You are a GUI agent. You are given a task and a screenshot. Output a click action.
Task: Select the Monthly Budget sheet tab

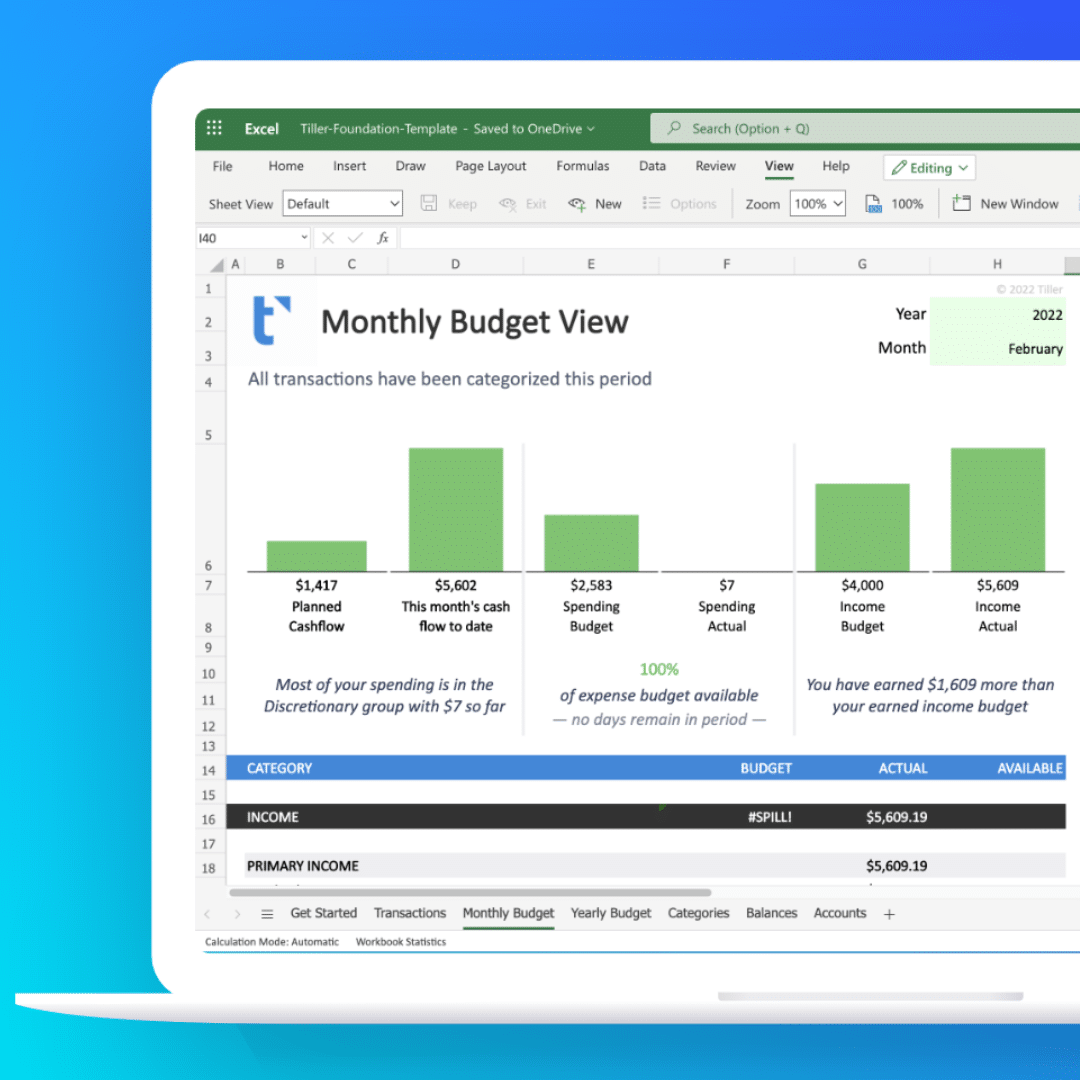point(508,913)
